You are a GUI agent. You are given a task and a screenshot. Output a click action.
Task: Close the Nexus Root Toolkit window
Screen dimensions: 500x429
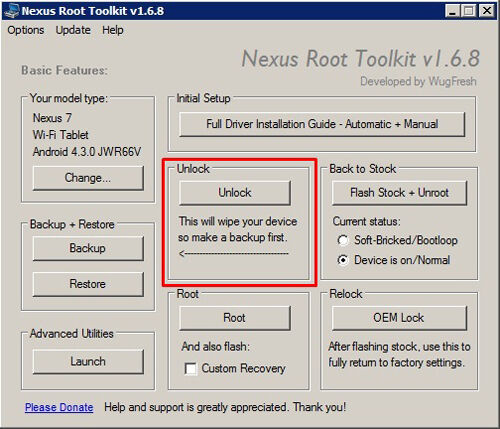pos(487,11)
